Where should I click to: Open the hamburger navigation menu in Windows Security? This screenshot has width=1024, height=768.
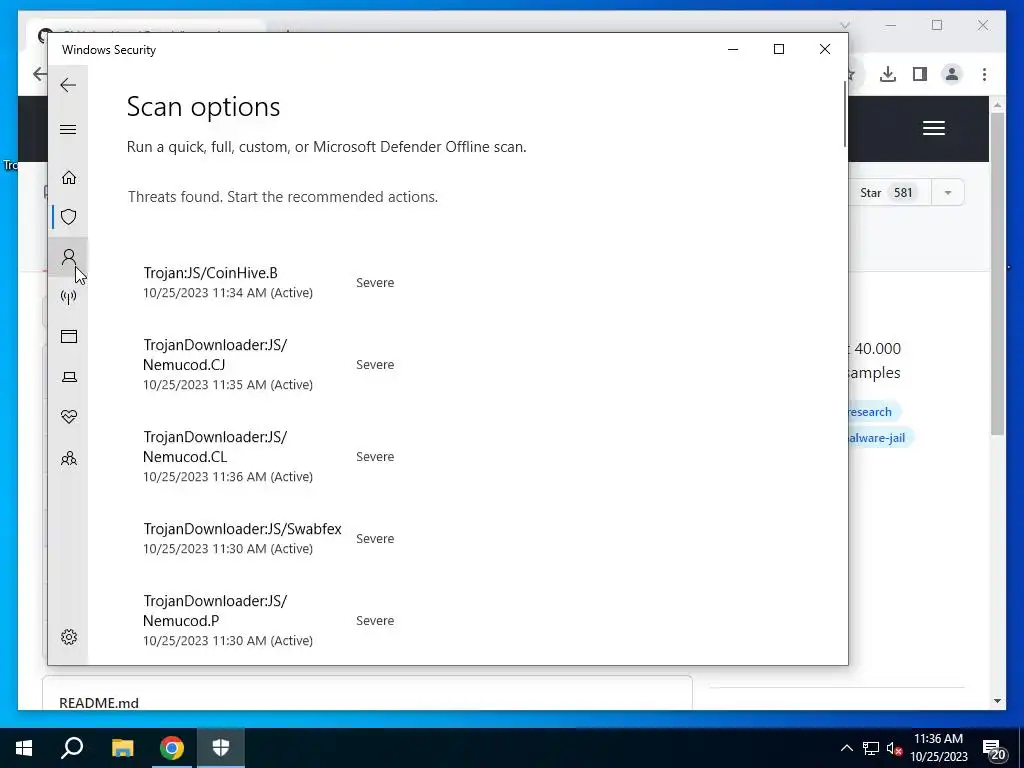(x=68, y=129)
